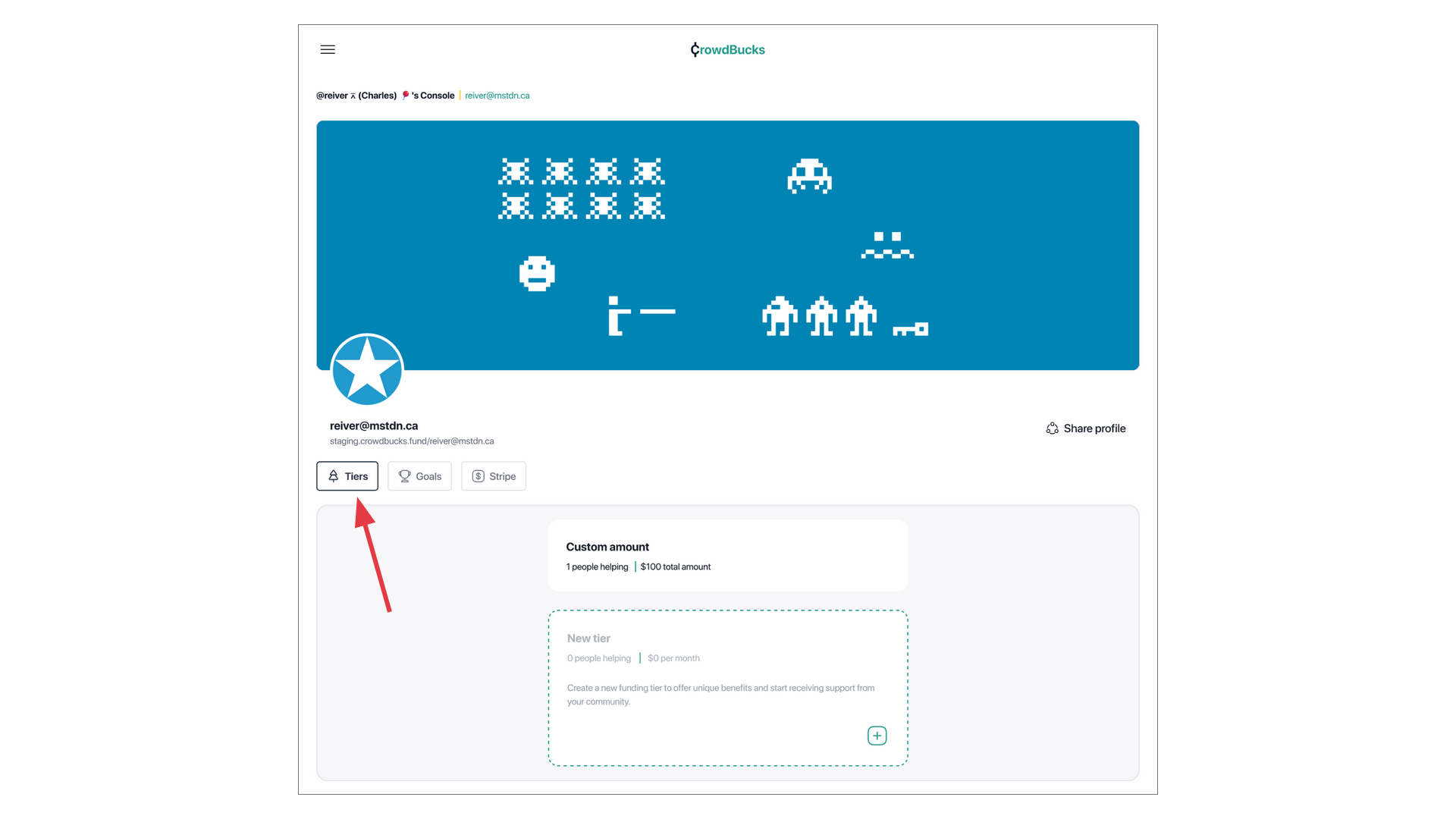
Task: Click the Share profile icon
Action: pos(1052,428)
